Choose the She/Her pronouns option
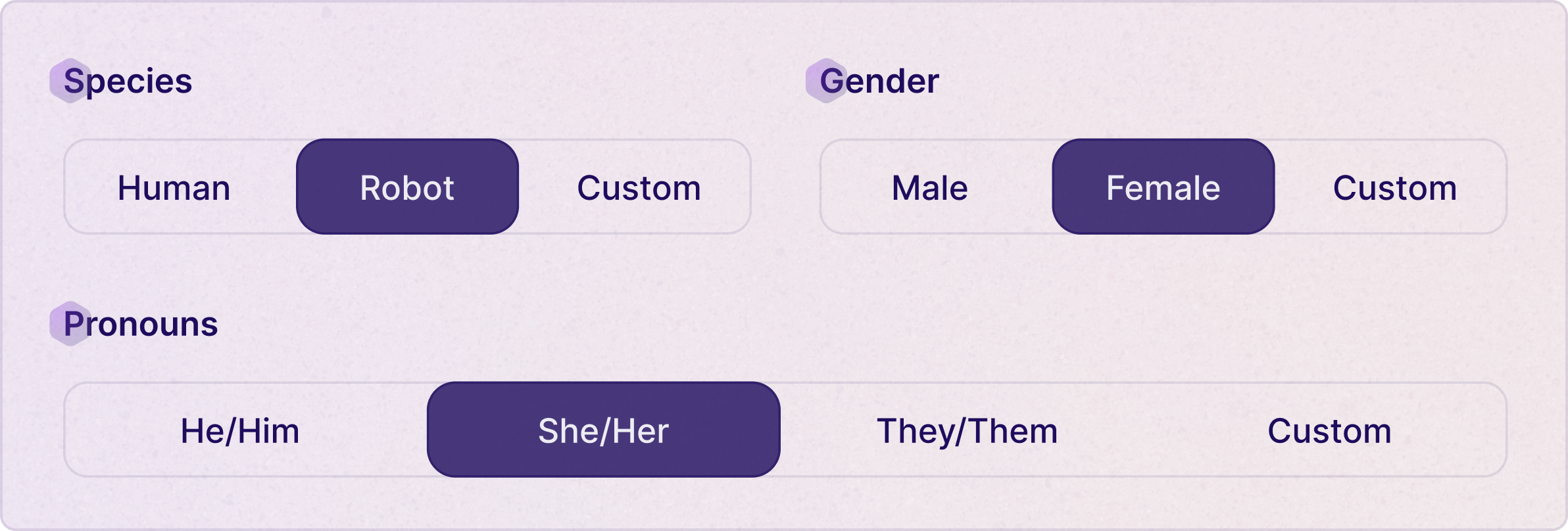The image size is (1568, 531). (604, 430)
